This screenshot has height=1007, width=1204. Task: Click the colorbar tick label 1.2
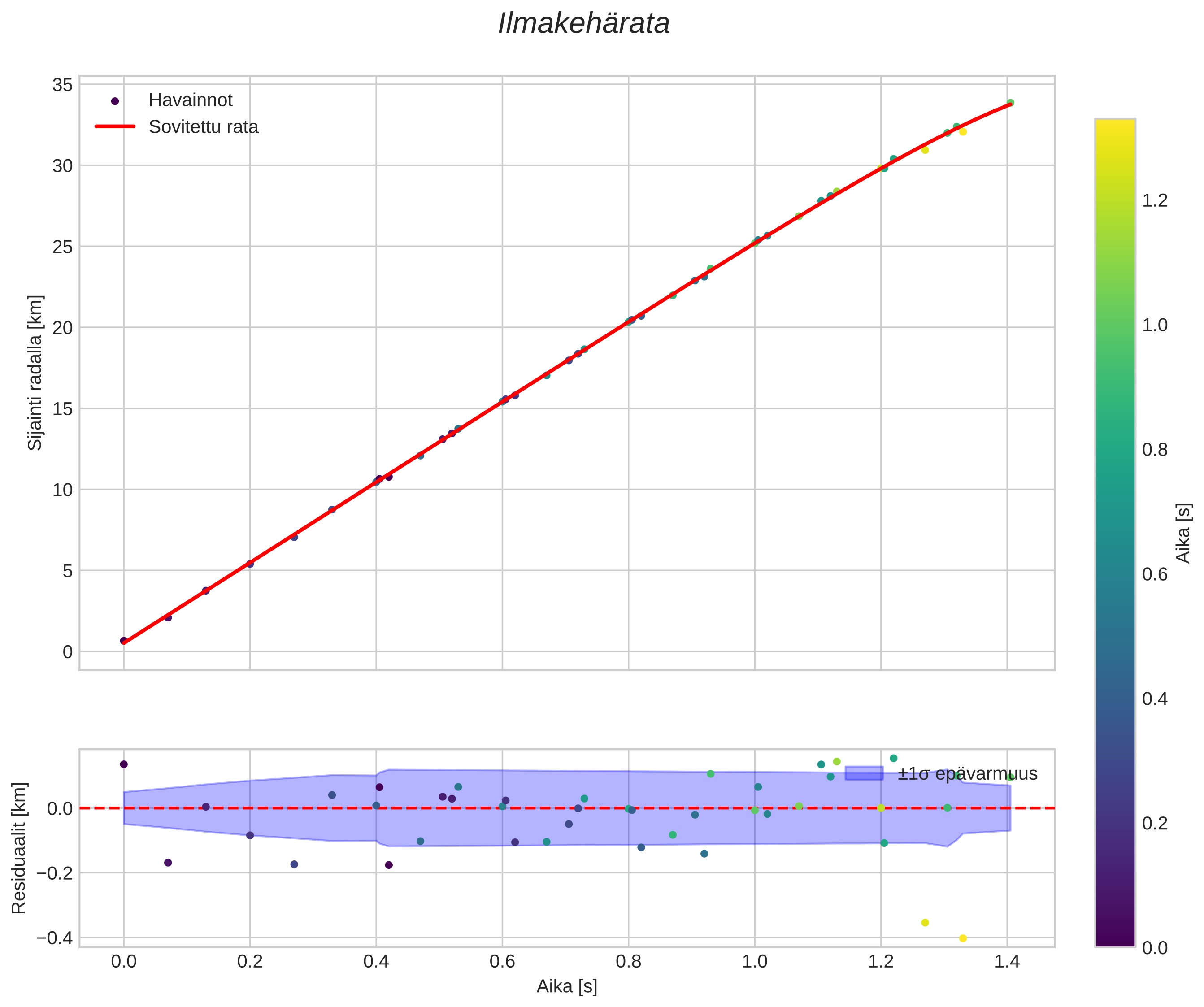click(x=1155, y=200)
